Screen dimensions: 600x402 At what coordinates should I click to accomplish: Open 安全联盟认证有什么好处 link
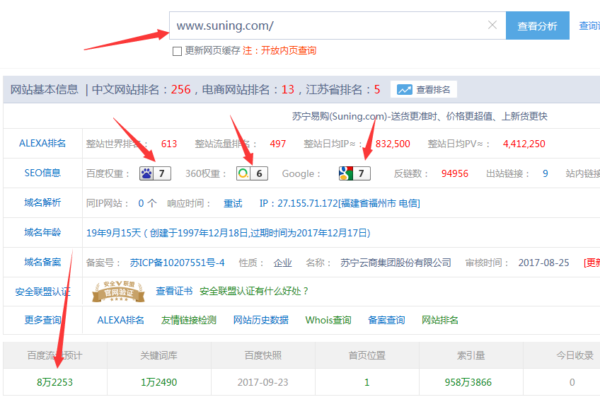251,291
